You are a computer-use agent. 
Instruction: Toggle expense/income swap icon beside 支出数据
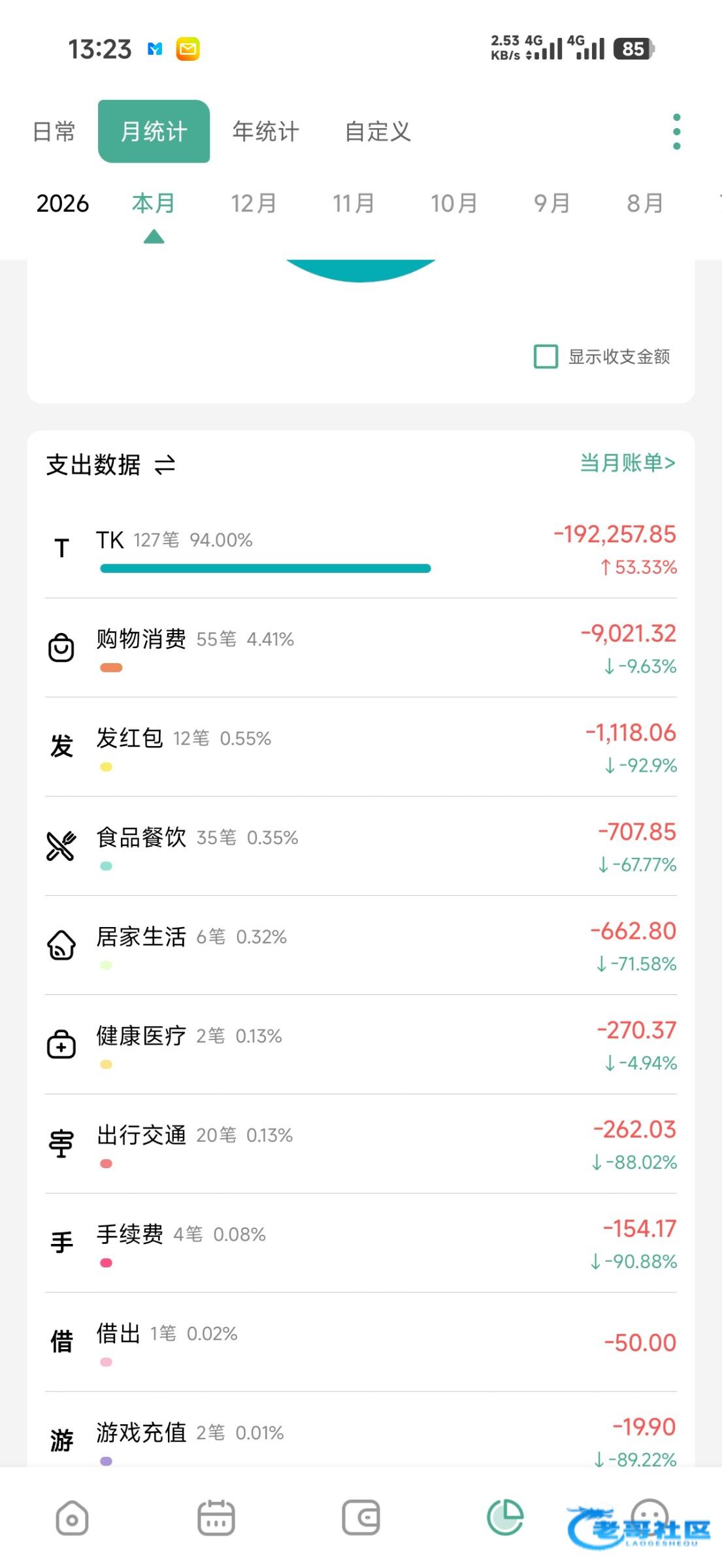(165, 465)
